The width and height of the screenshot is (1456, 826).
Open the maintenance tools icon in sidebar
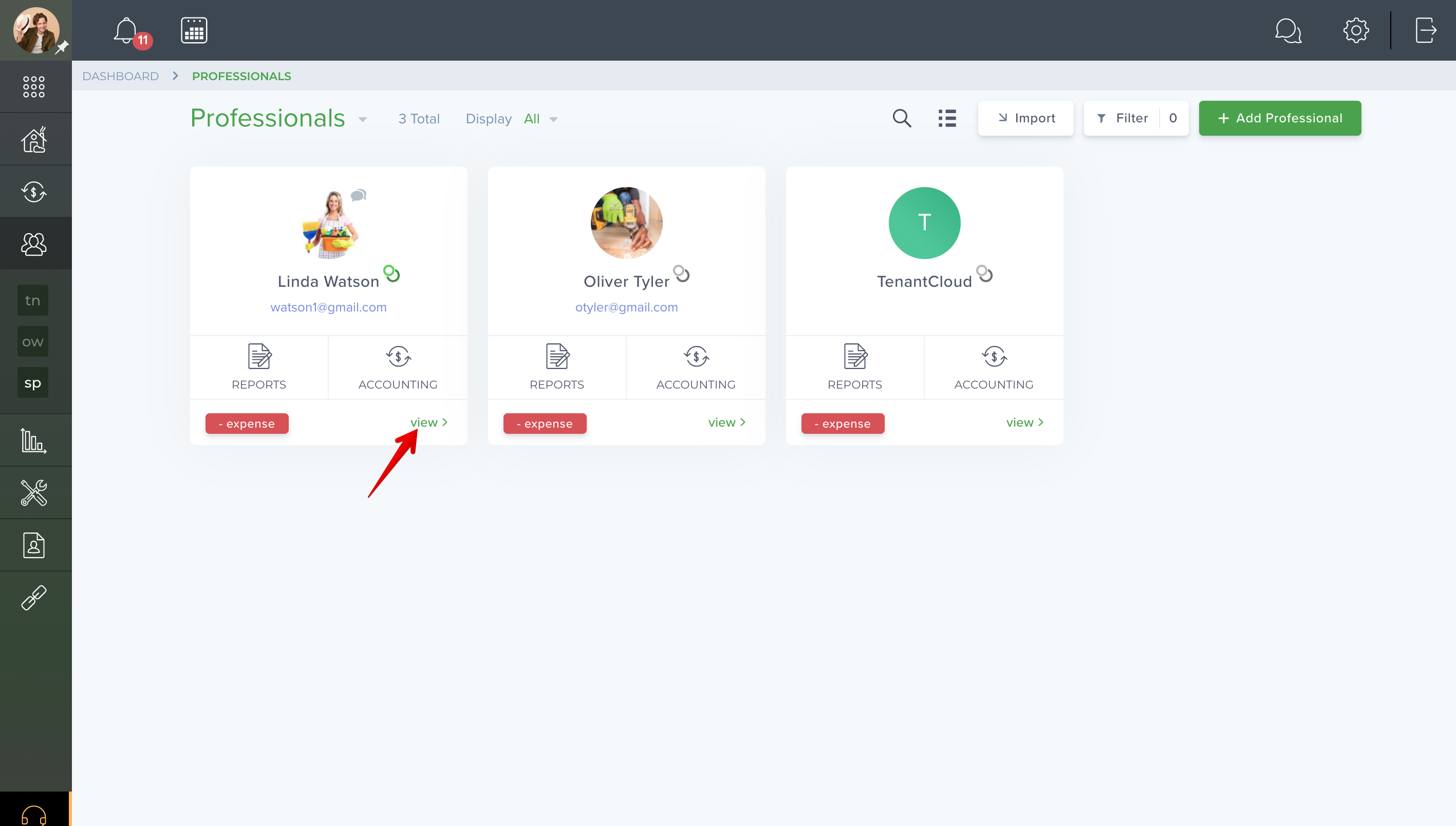pos(34,493)
